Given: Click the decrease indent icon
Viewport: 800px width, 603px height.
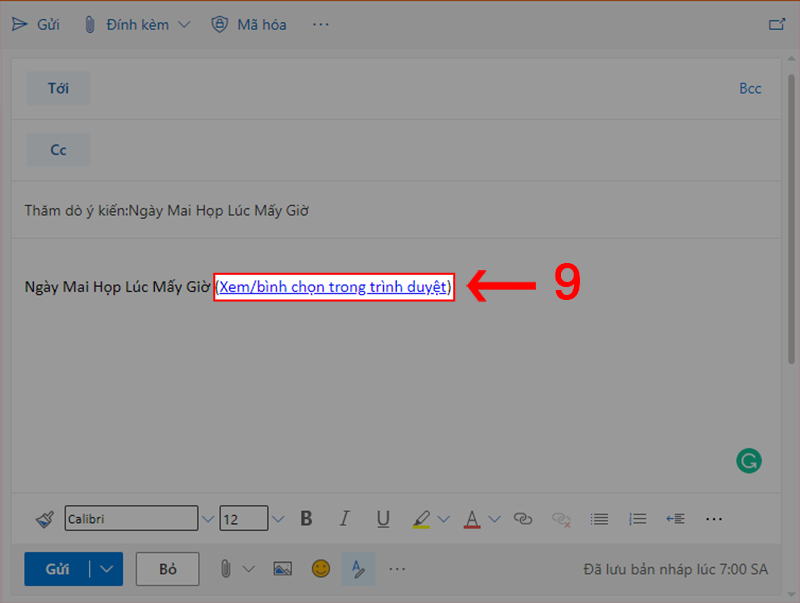Looking at the screenshot, I should [675, 519].
